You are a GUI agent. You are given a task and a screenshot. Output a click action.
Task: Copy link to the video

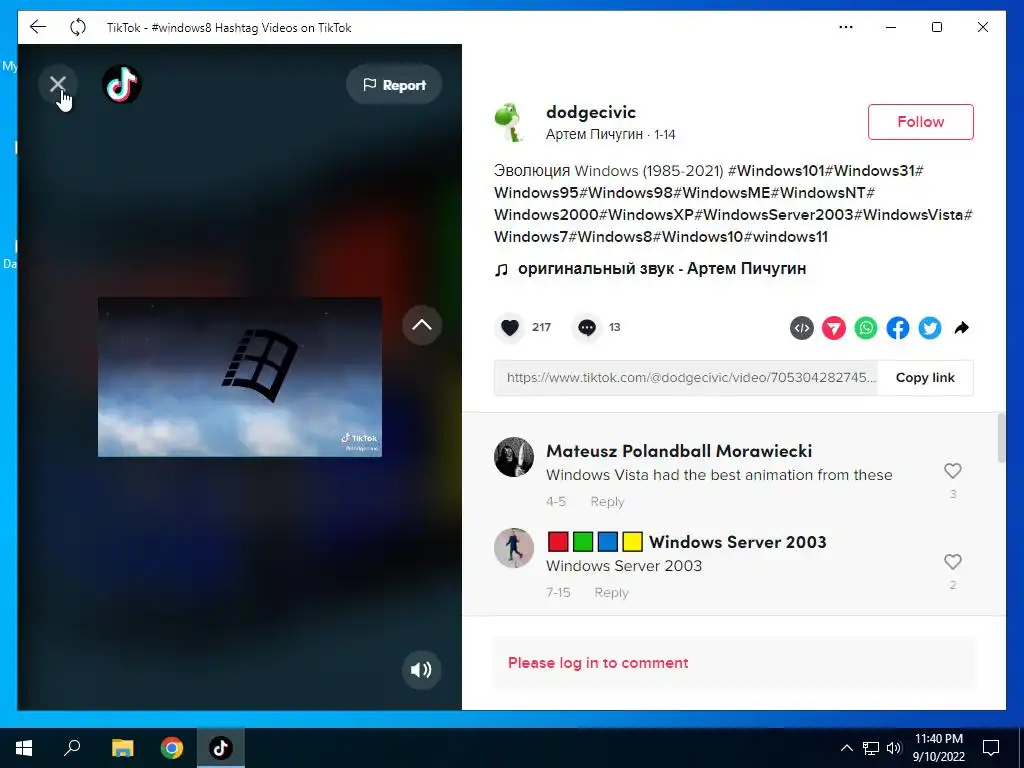tap(925, 377)
